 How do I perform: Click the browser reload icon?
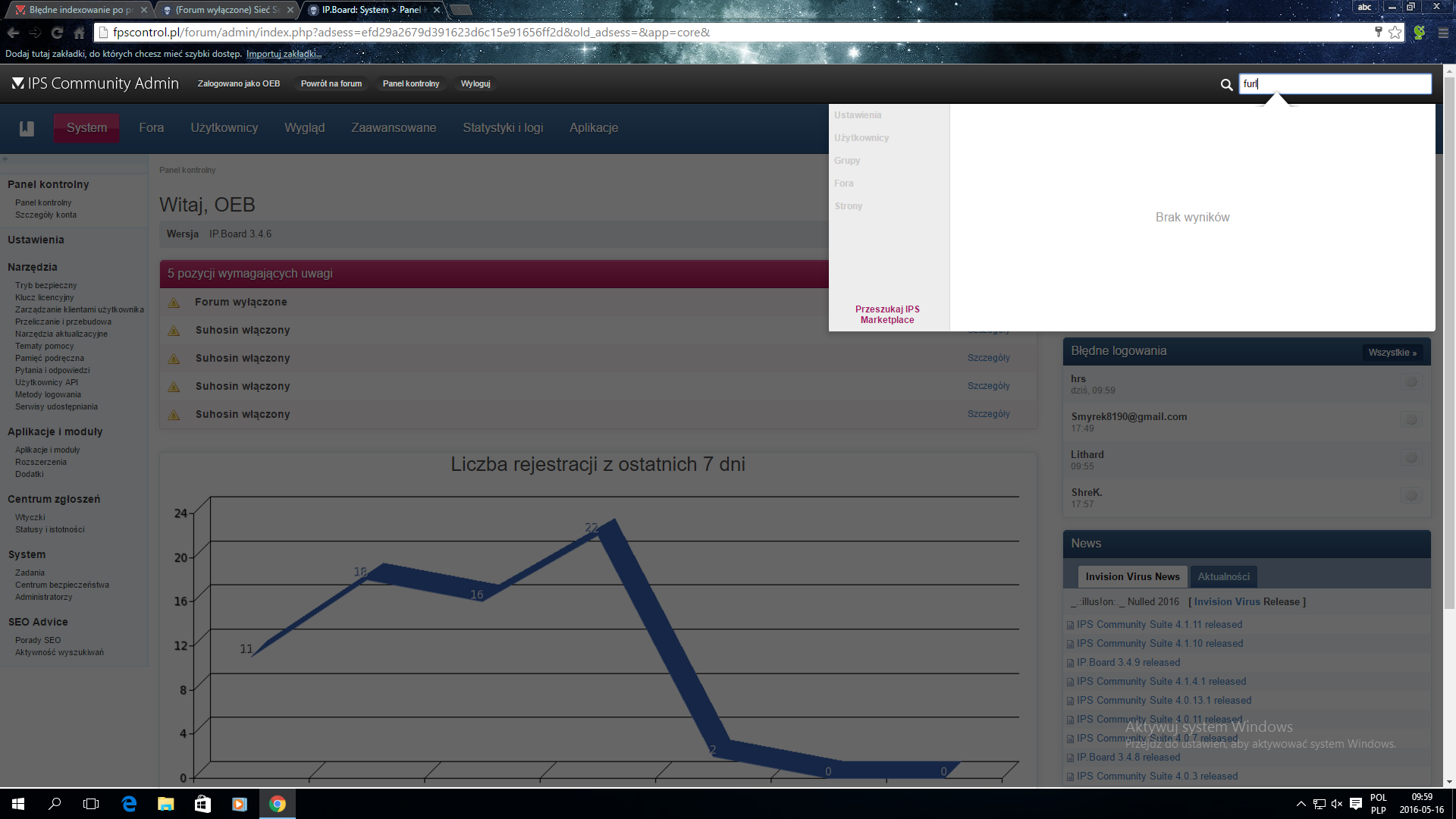point(57,33)
